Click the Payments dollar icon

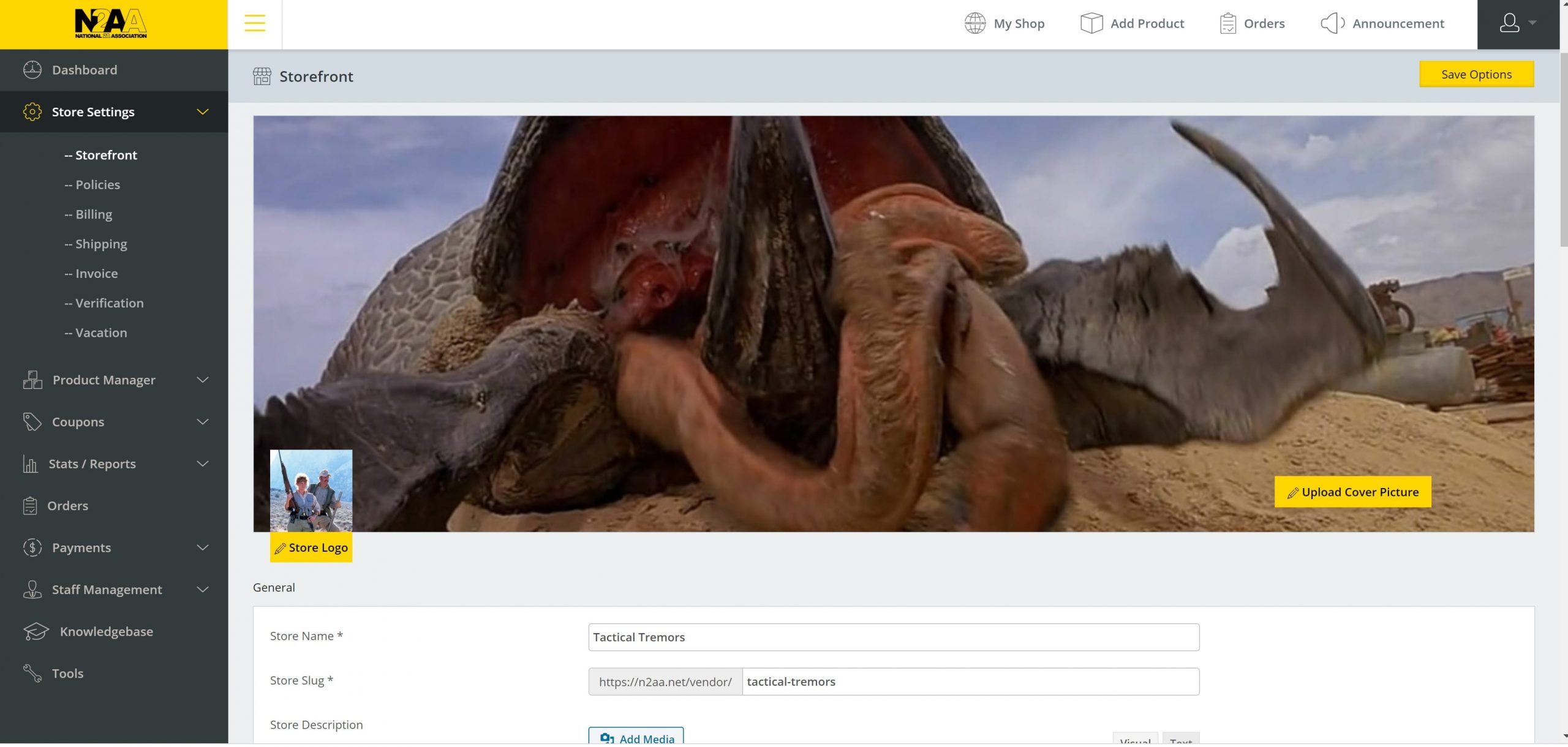[x=32, y=547]
